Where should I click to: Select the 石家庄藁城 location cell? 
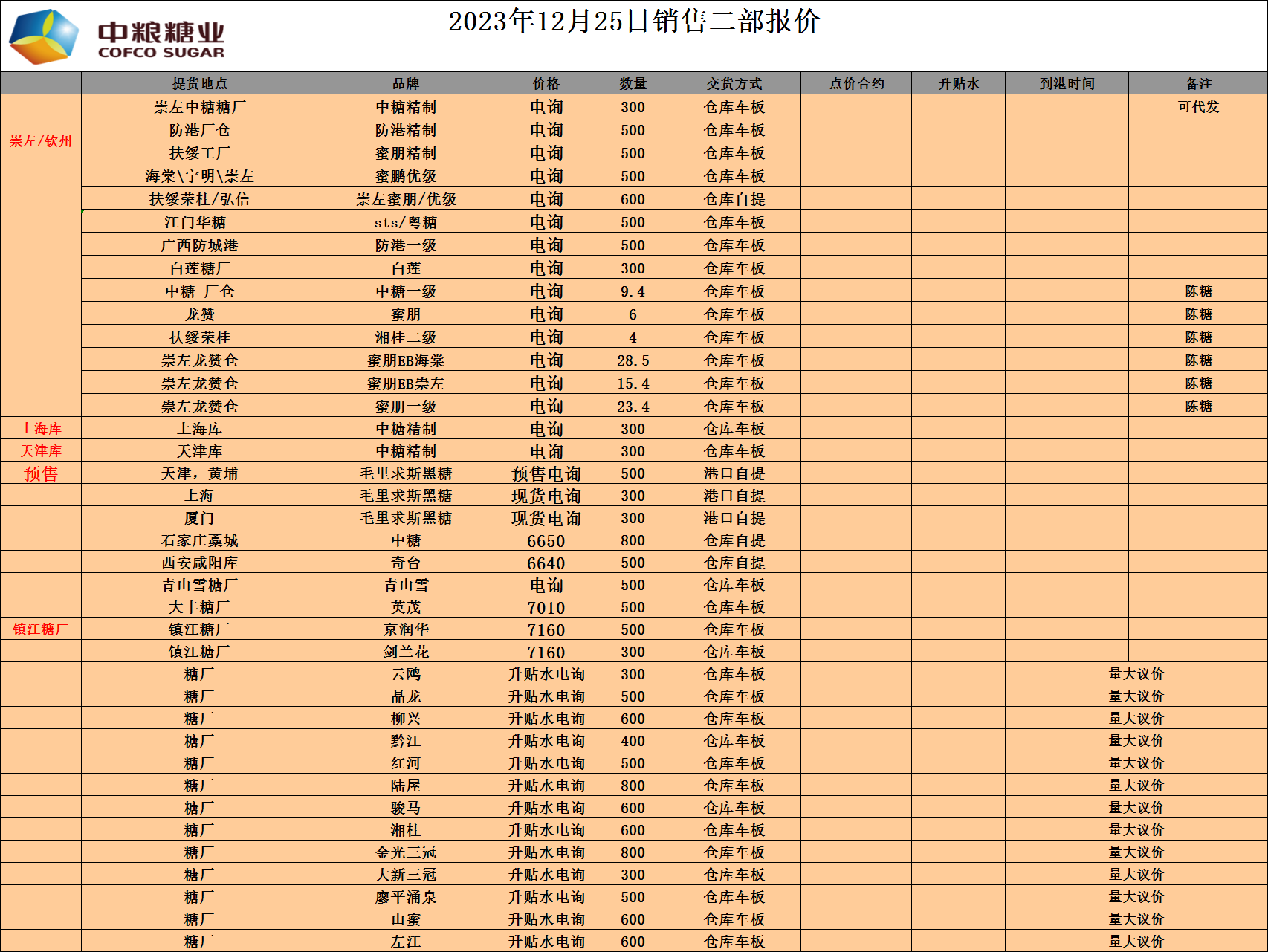click(x=199, y=541)
